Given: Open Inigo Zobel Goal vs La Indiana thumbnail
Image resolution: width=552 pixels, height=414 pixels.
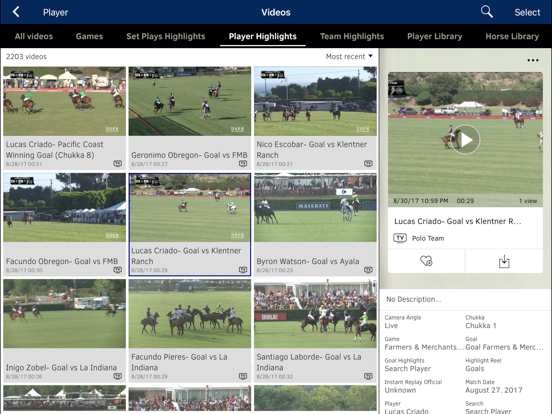Looking at the screenshot, I should point(64,314).
